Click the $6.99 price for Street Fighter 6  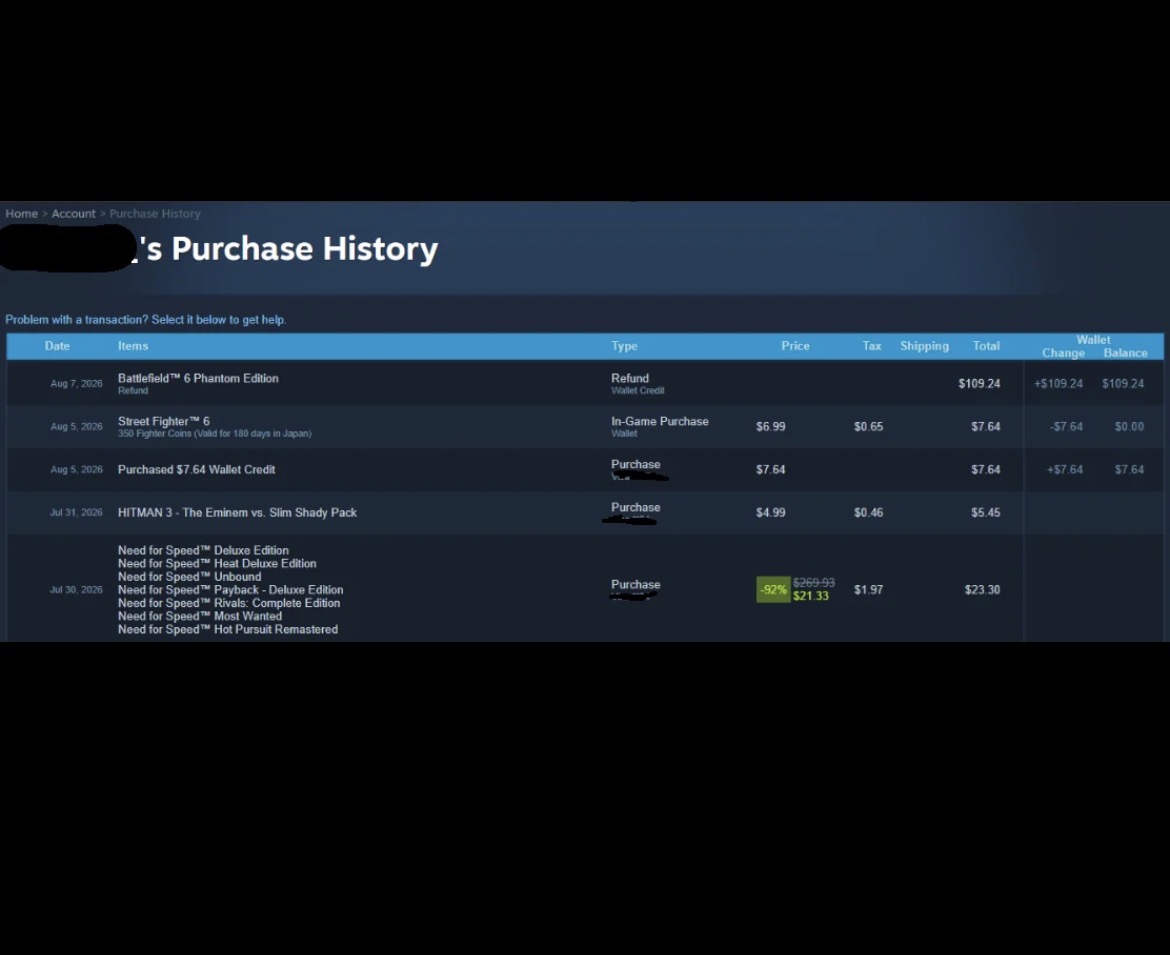pos(771,427)
